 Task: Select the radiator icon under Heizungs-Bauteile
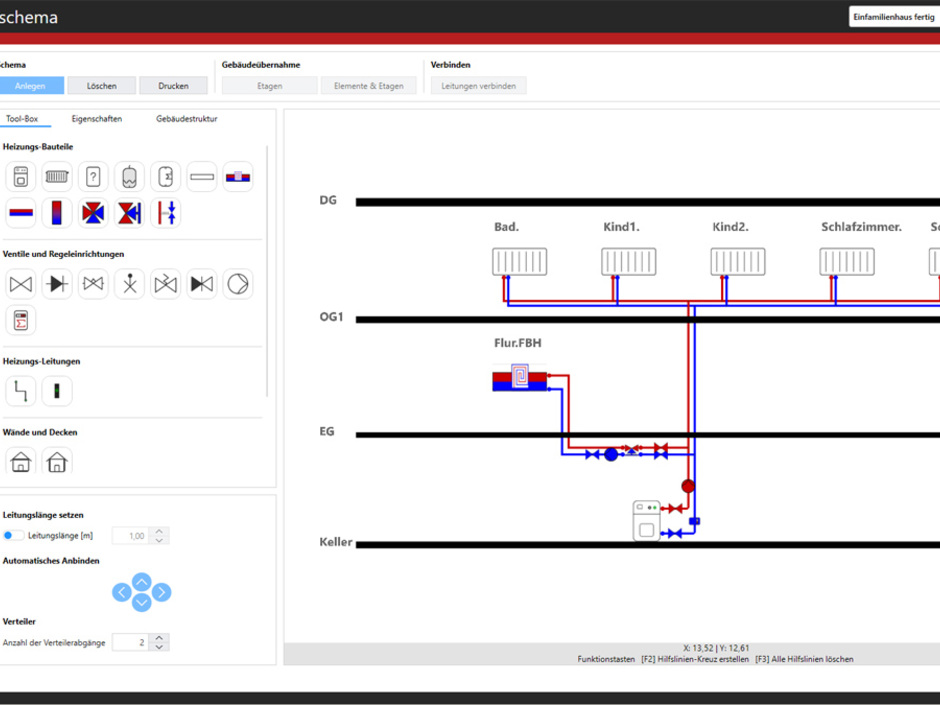coord(57,176)
